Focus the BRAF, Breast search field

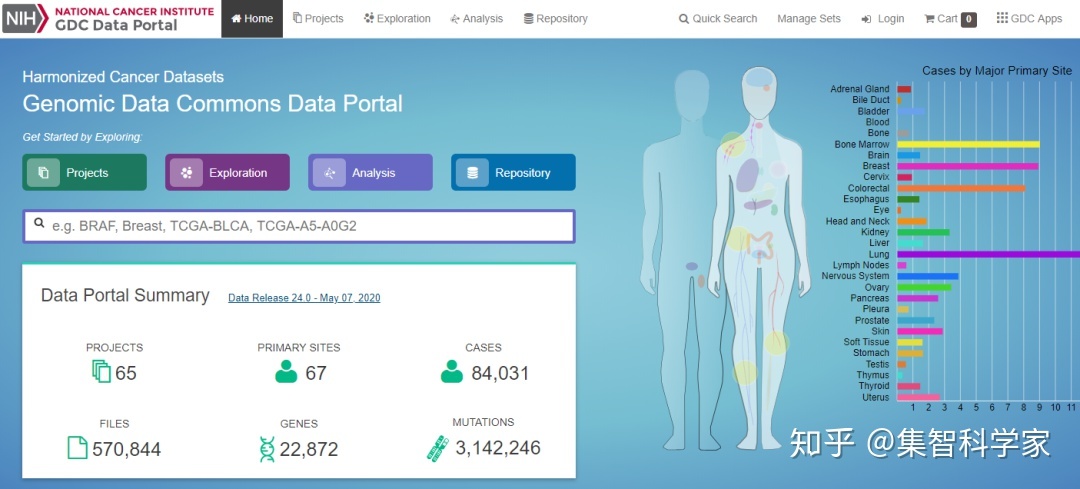pyautogui.click(x=299, y=226)
